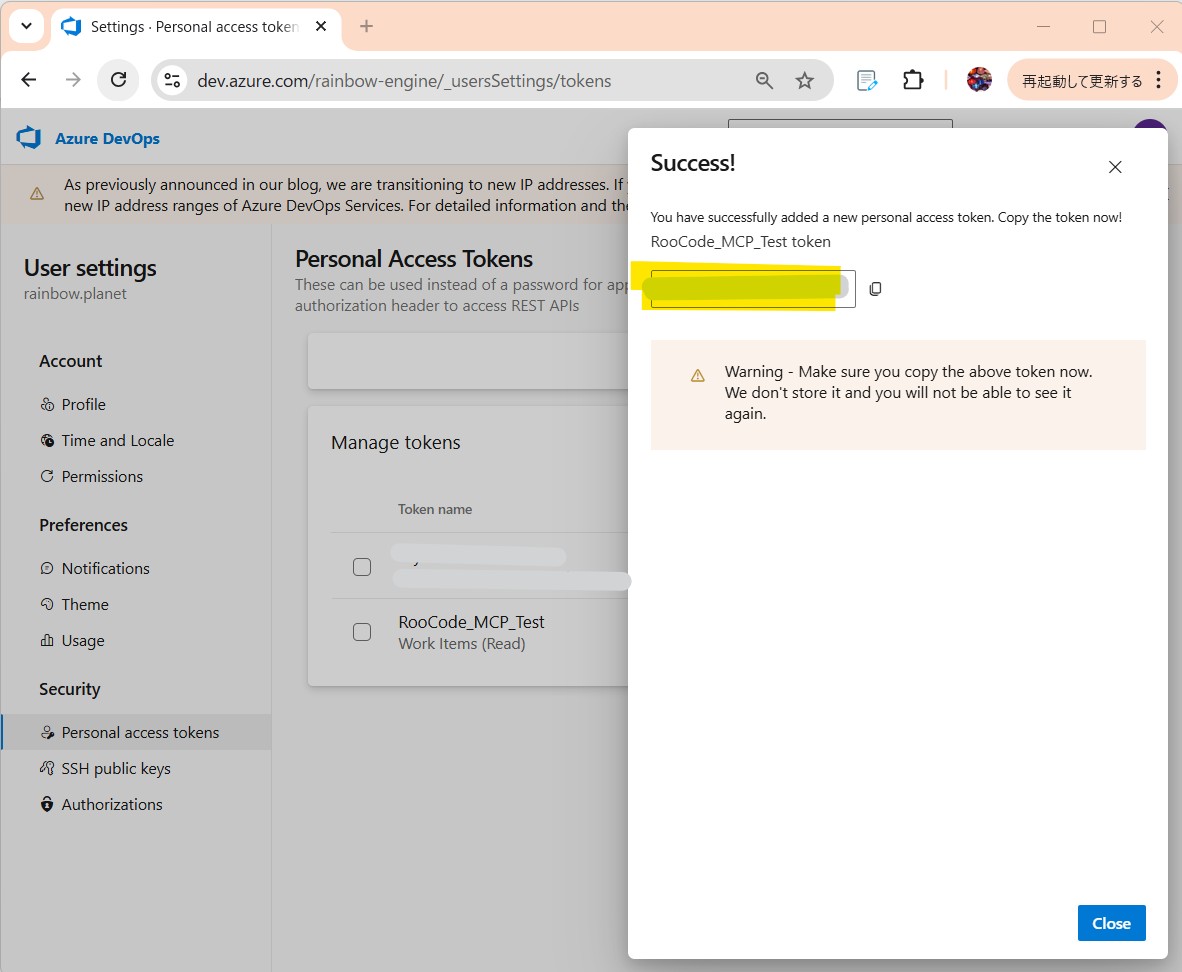Click the Manage tokens heading
Viewport: 1182px width, 972px height.
[x=396, y=443]
